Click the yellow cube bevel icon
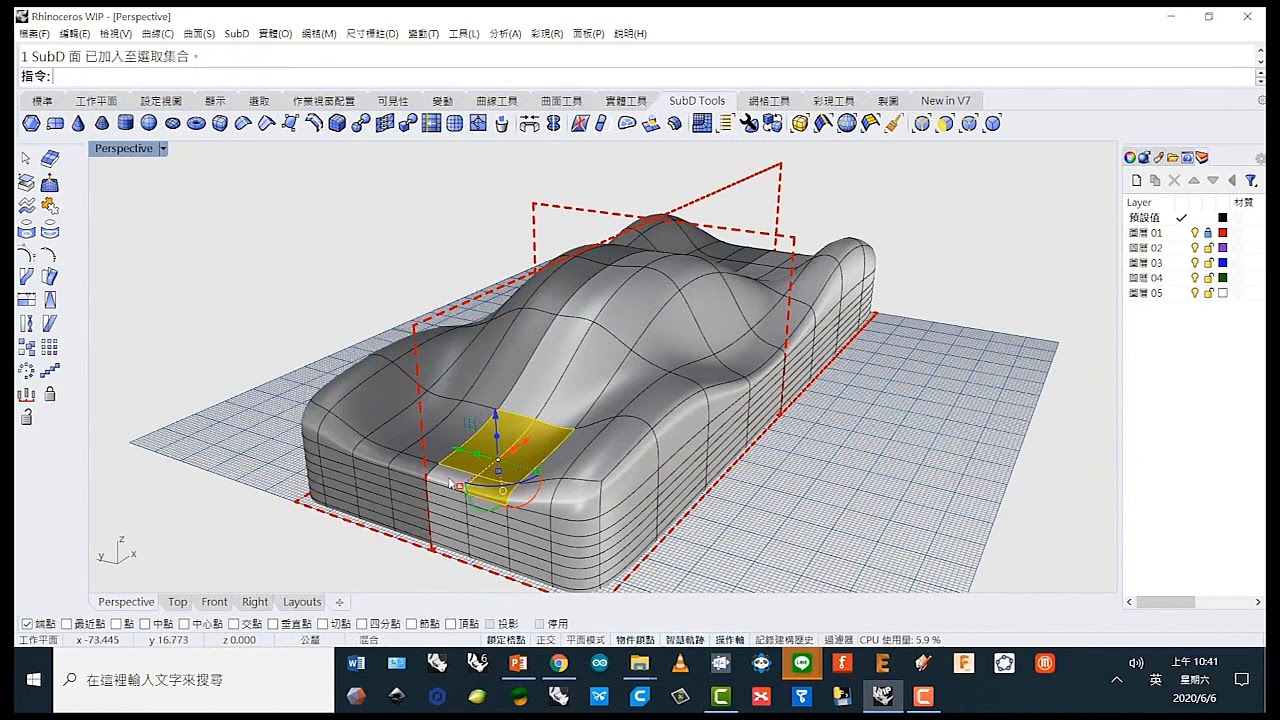This screenshot has height=720, width=1280. pos(799,123)
